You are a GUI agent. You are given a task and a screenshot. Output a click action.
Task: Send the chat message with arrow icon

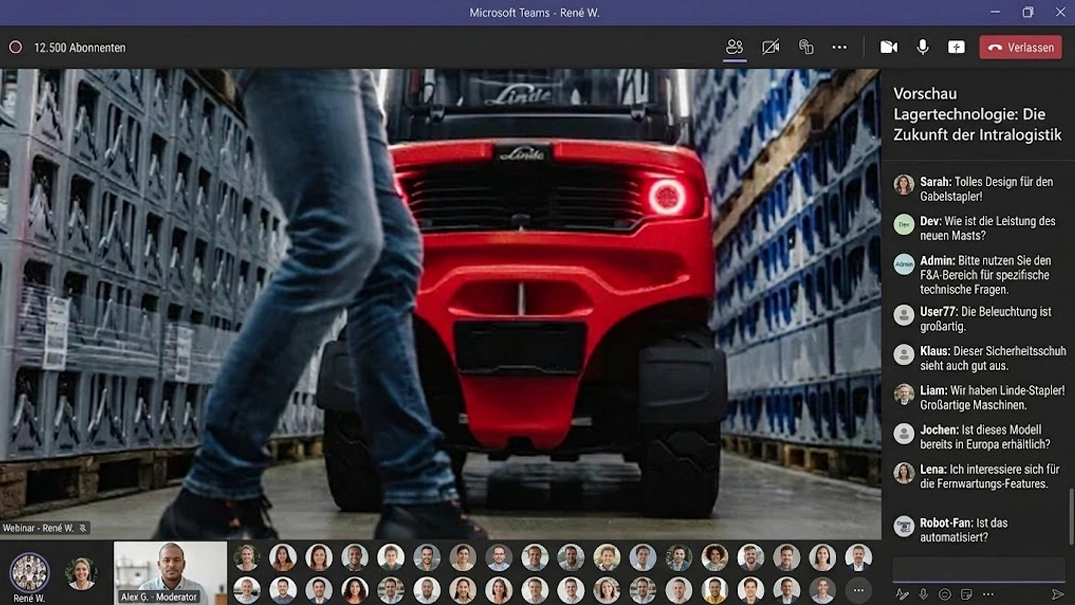pos(1058,594)
